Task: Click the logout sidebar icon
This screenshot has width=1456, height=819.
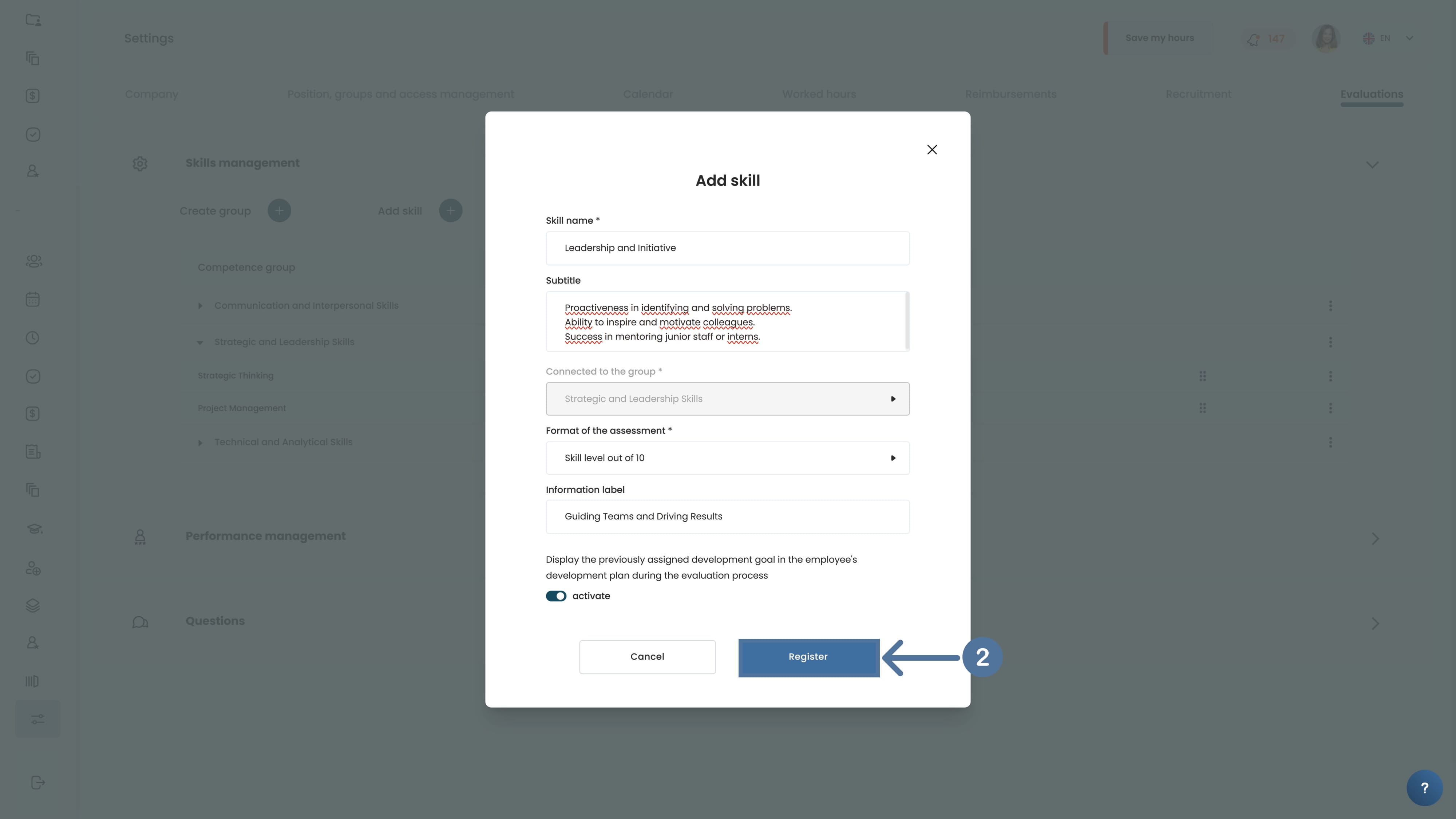Action: tap(37, 783)
